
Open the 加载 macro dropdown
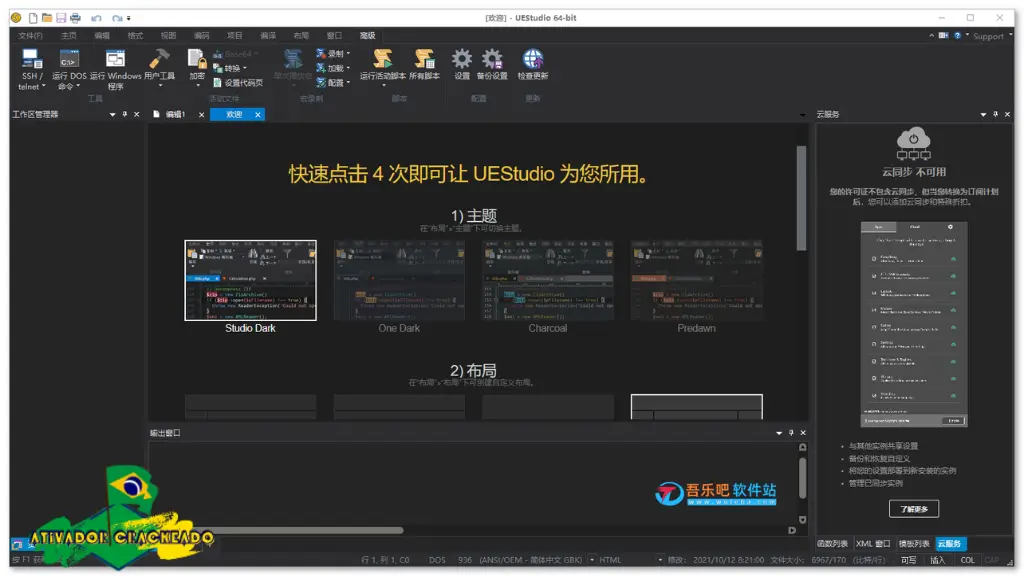[x=348, y=68]
